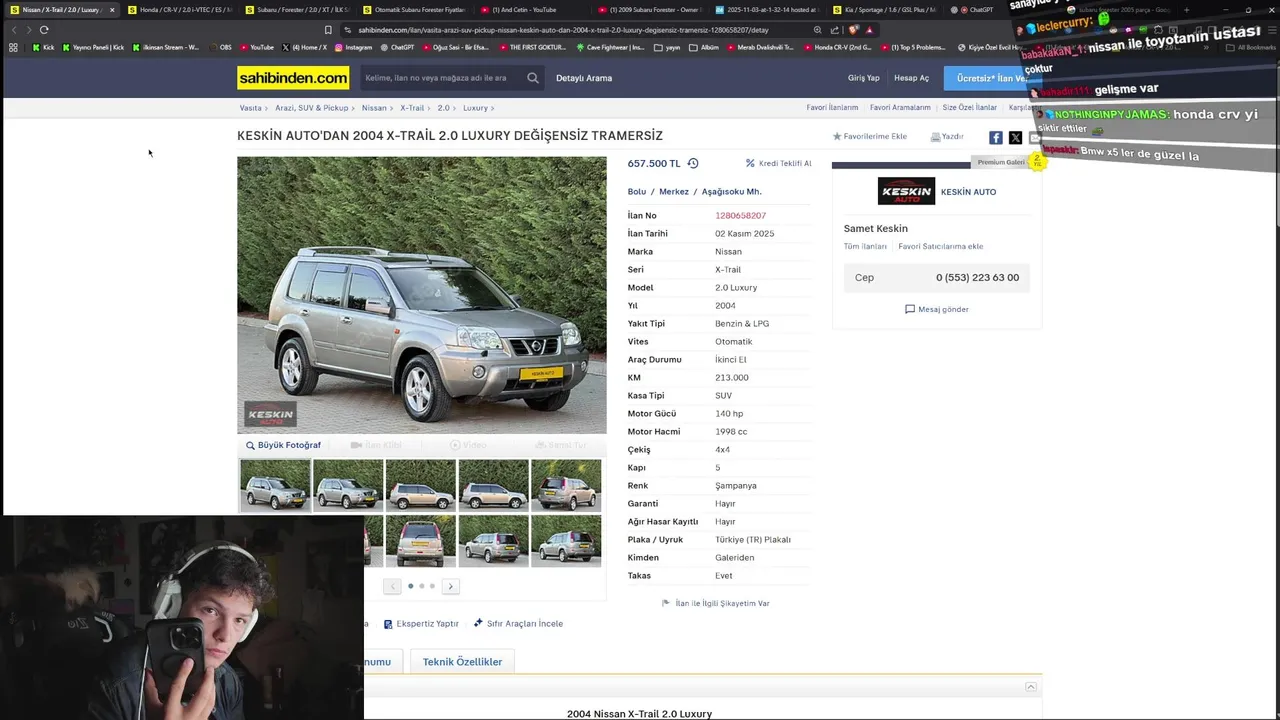Click Luxury breadcrumb link
The image size is (1280, 720).
point(475,108)
